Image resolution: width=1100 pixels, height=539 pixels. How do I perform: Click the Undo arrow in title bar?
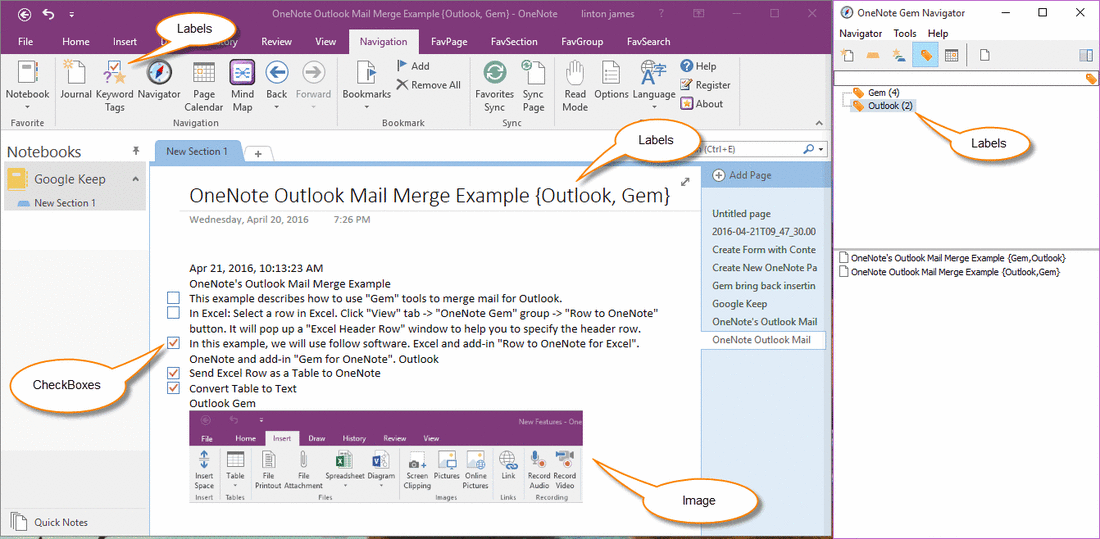tap(48, 13)
